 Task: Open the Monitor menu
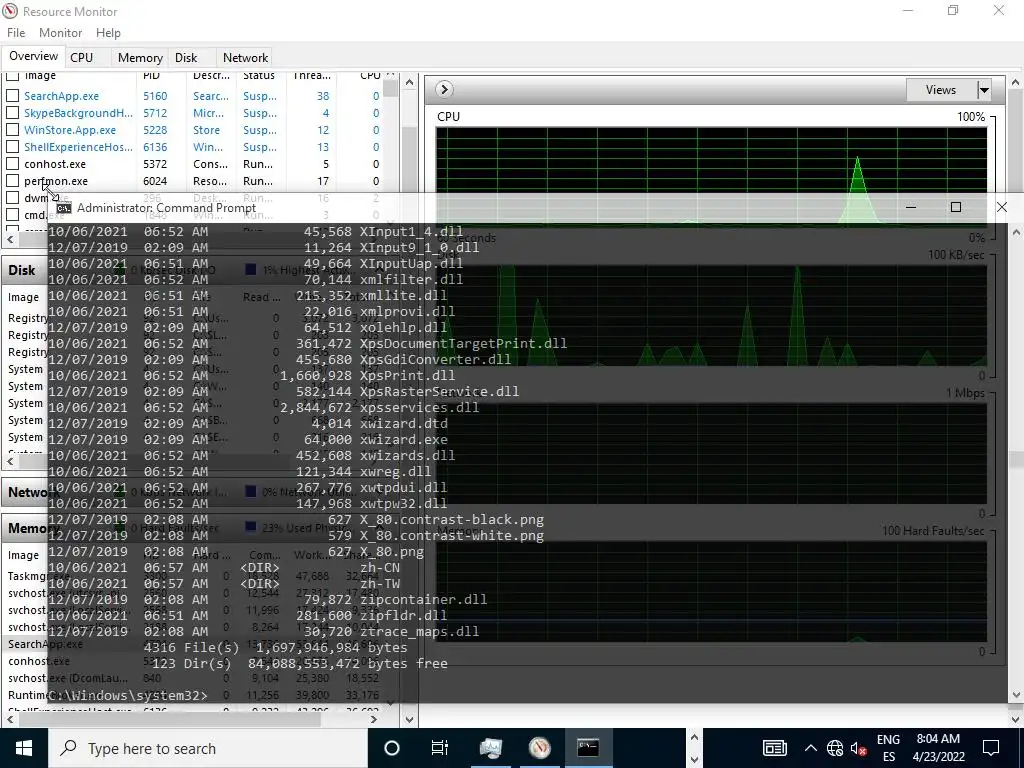click(60, 33)
